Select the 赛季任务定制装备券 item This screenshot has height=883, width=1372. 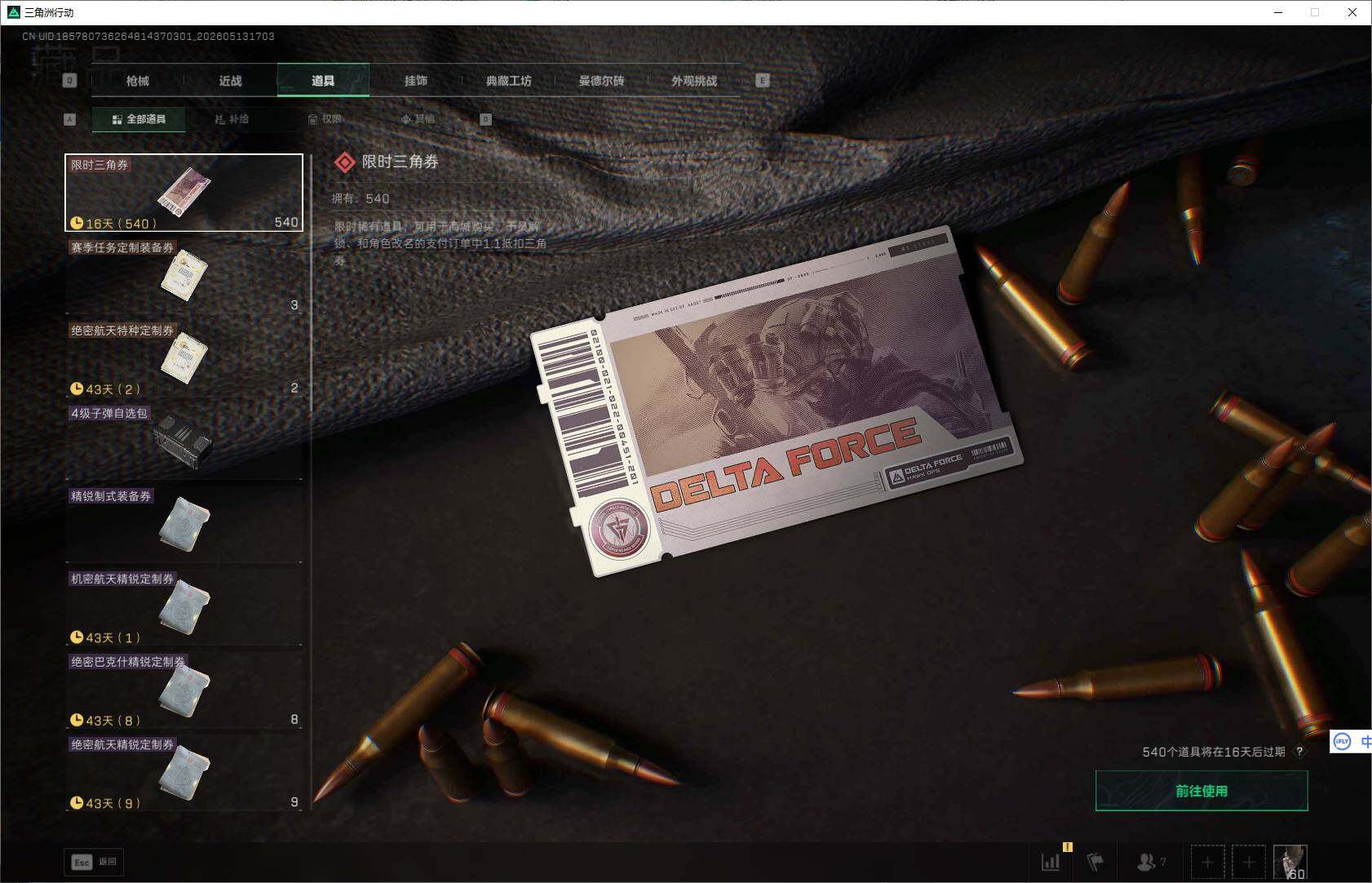[x=184, y=276]
